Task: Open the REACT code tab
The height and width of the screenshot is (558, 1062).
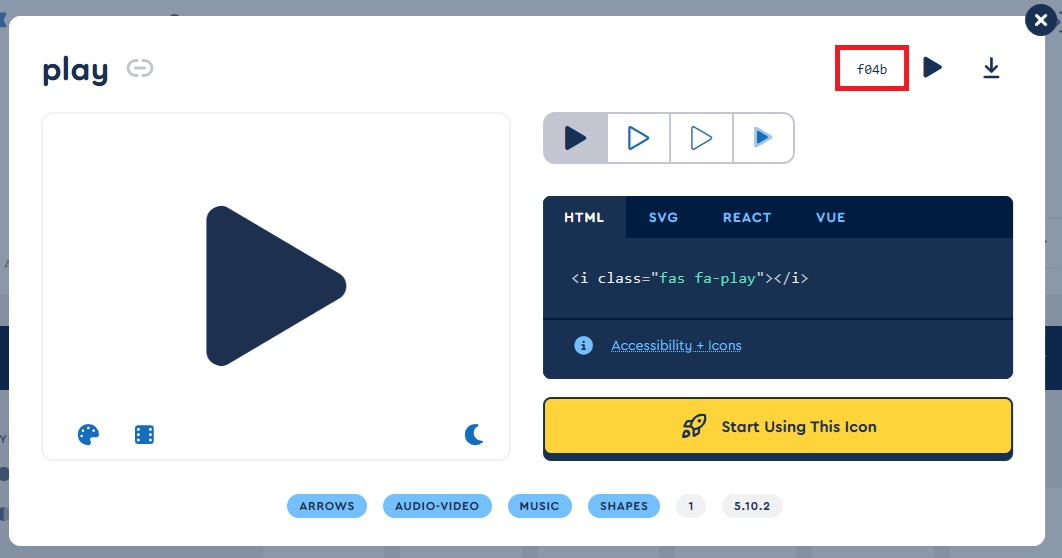Action: (747, 217)
